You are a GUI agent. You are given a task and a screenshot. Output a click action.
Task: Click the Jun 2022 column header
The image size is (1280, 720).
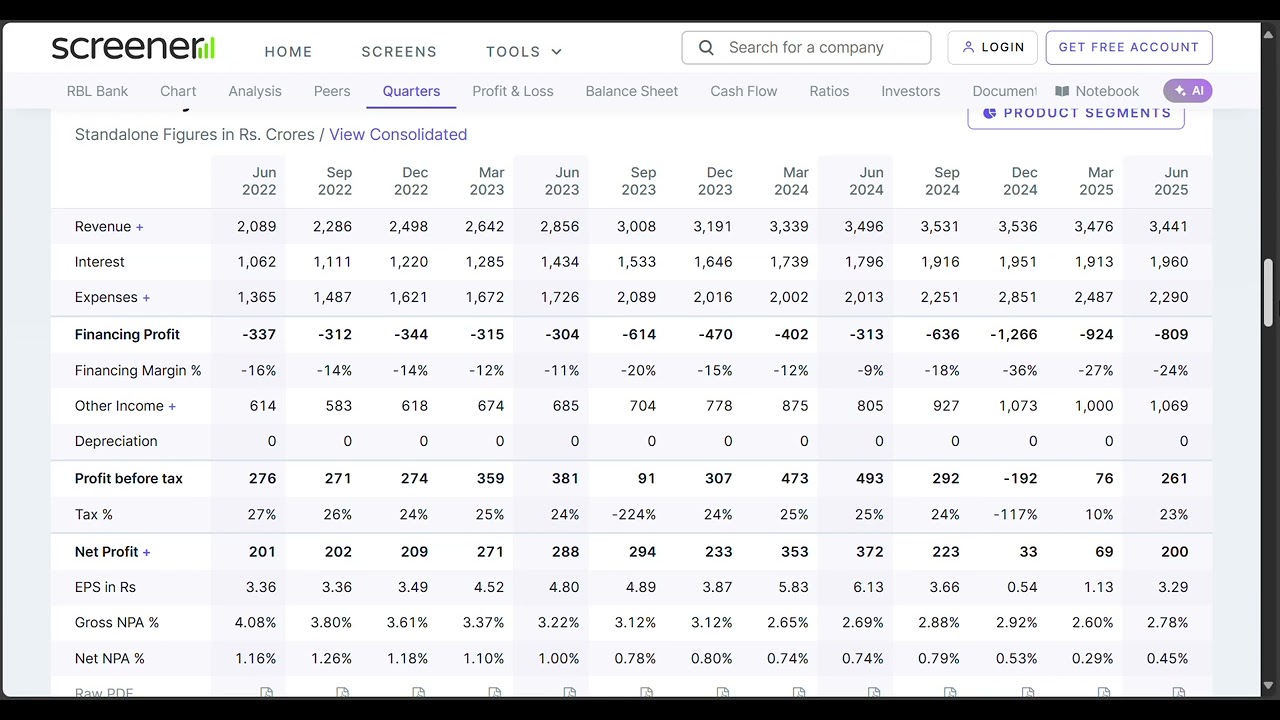click(259, 181)
